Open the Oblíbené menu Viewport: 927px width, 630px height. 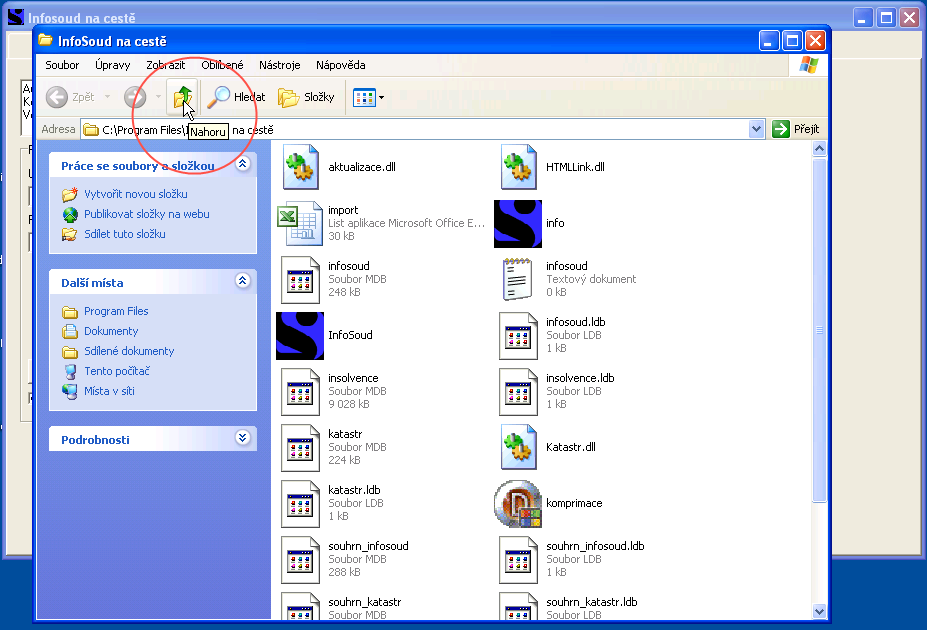tap(222, 65)
